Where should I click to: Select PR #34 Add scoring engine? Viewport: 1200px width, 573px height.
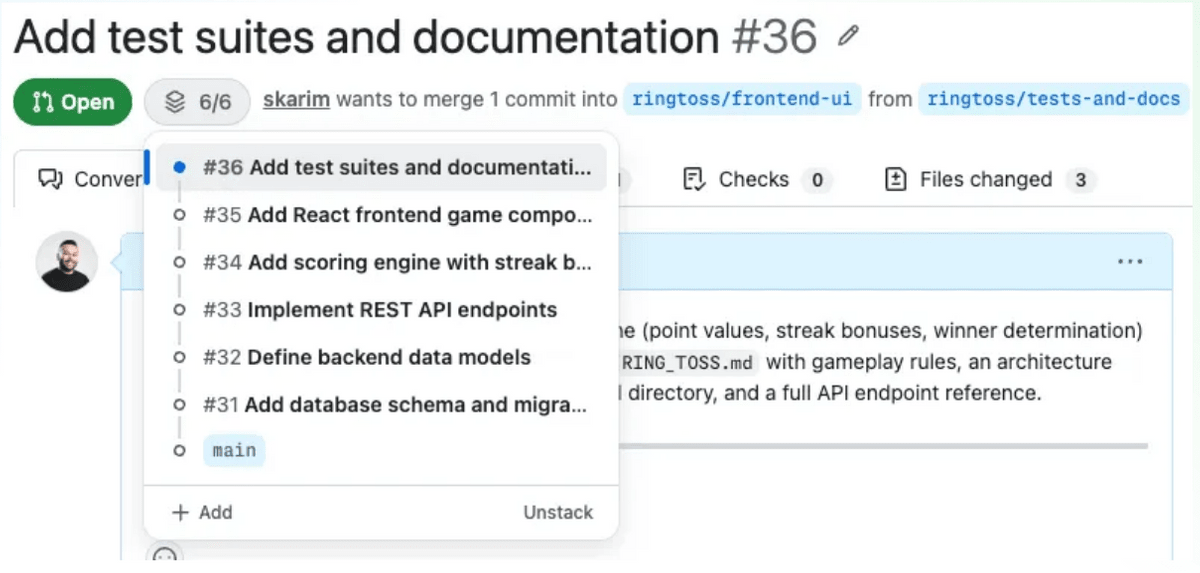pos(396,262)
